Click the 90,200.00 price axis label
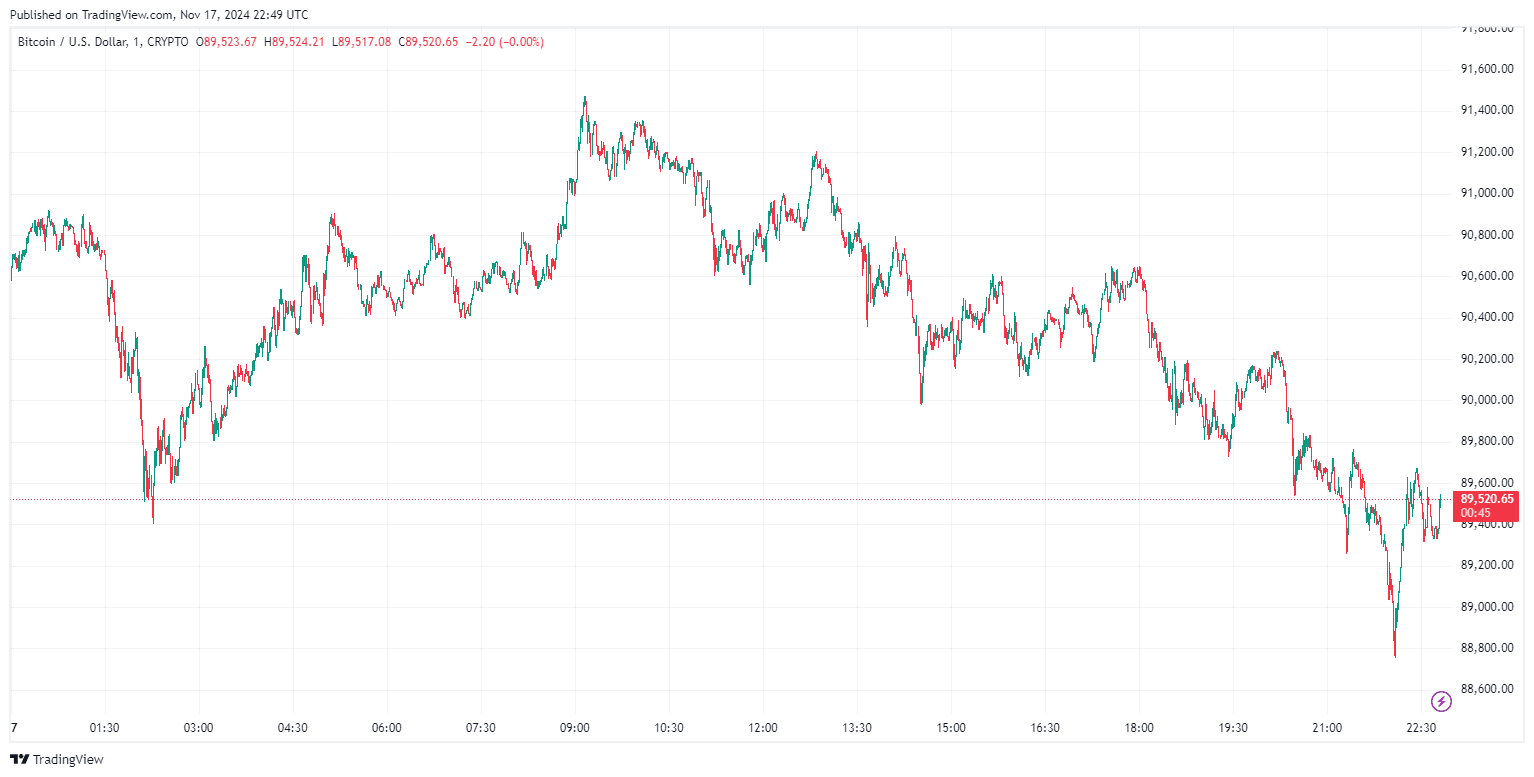 pos(1487,359)
